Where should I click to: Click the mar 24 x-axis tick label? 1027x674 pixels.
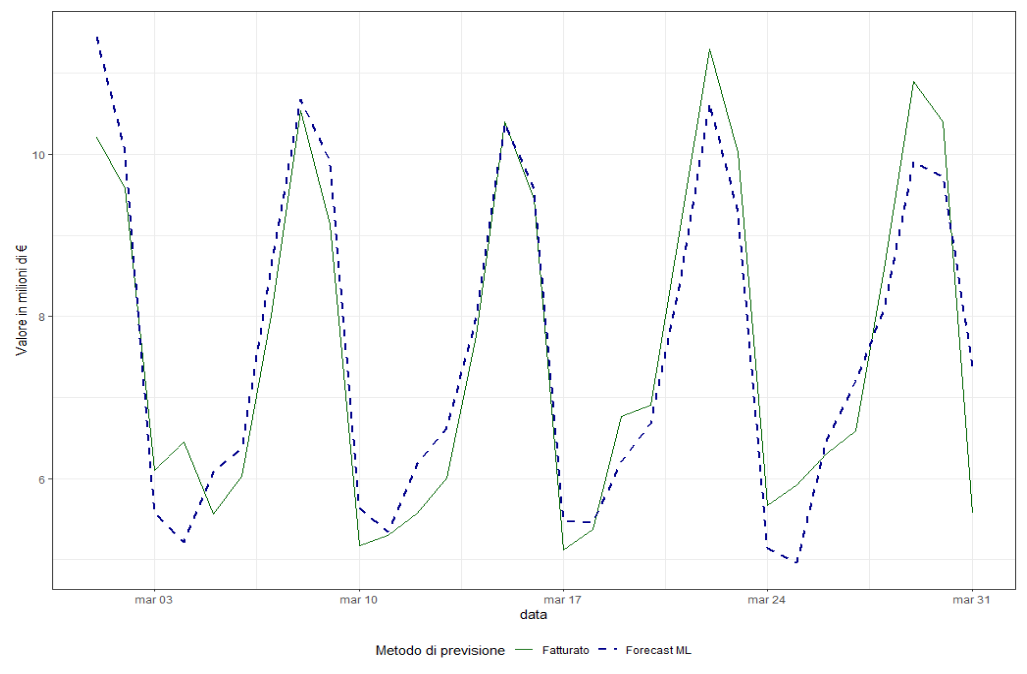click(x=766, y=600)
